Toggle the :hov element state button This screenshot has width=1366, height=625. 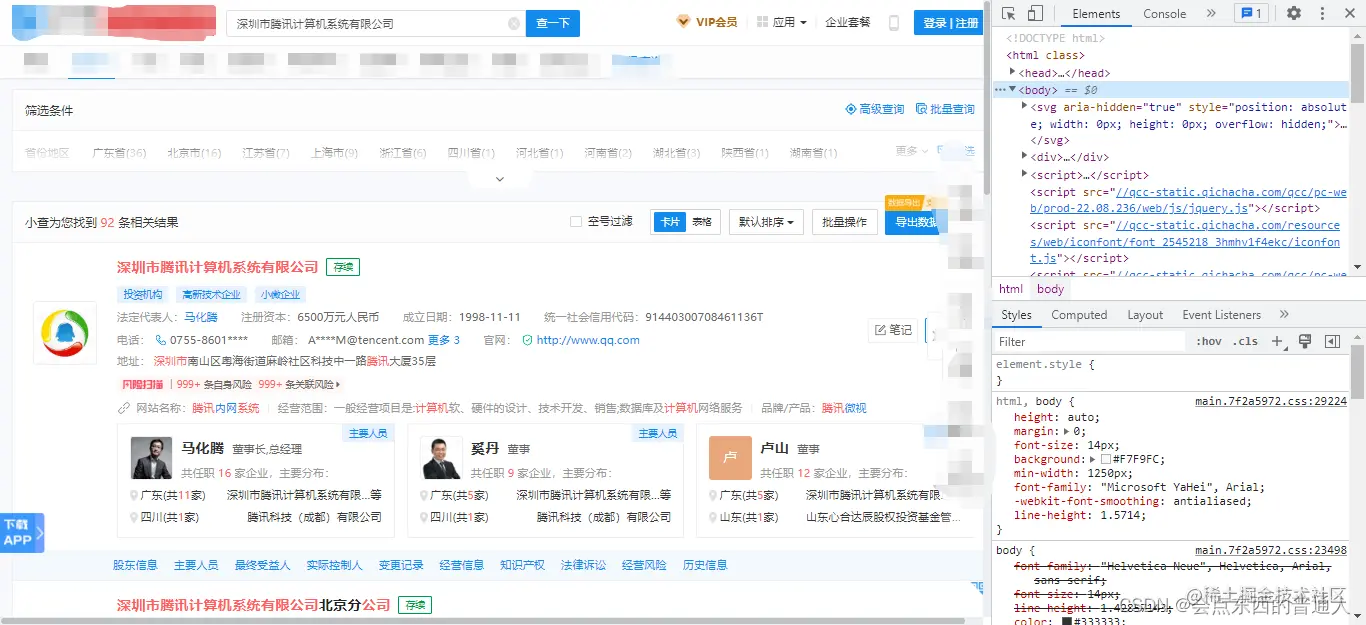(1209, 341)
